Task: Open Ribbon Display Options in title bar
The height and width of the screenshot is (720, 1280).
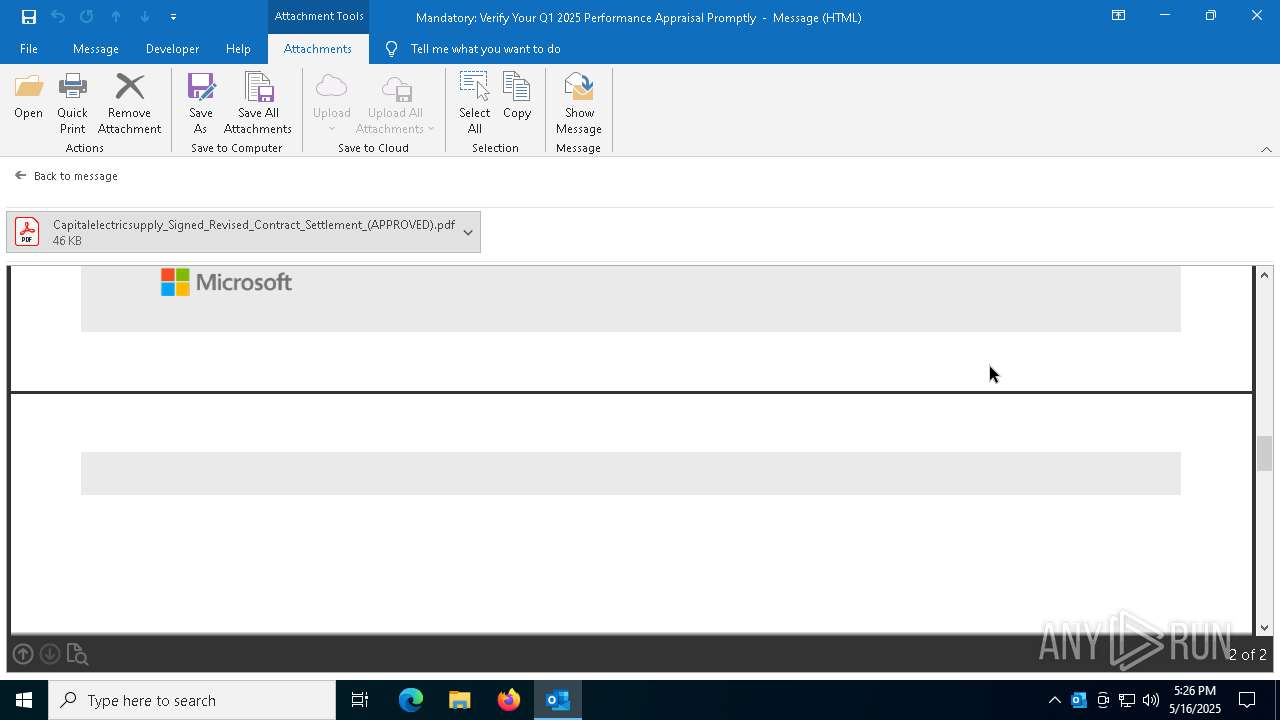Action: (1118, 16)
